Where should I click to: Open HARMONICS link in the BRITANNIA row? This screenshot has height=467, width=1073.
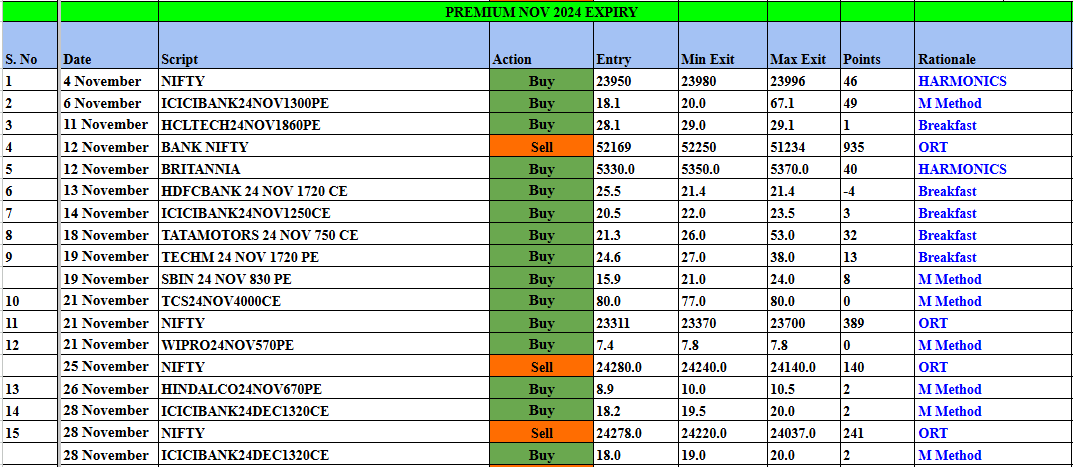pos(962,169)
